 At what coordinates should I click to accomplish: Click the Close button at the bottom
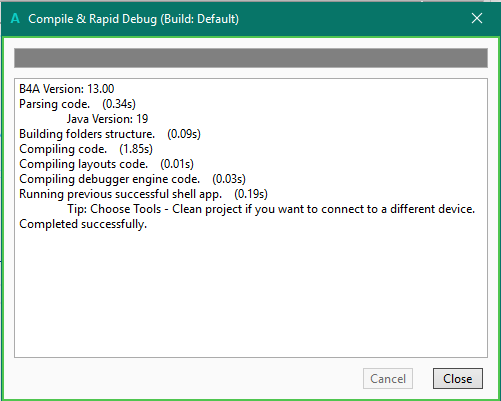[x=458, y=378]
